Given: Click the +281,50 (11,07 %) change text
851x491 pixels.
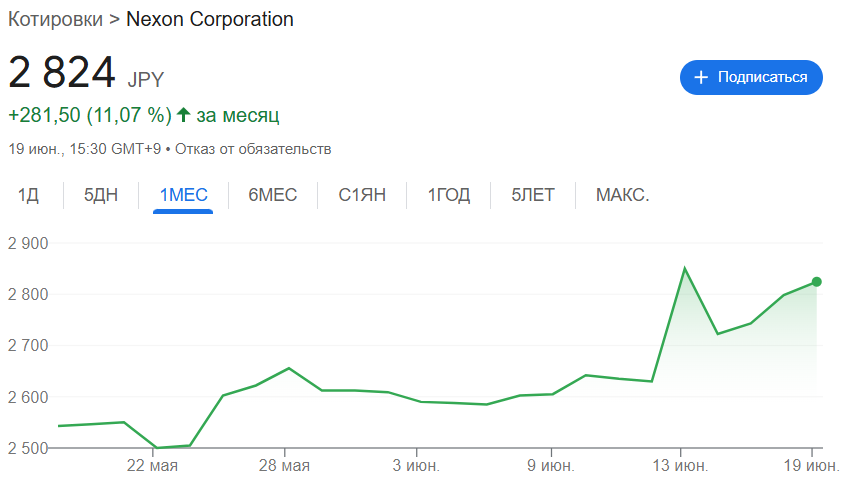Looking at the screenshot, I should pyautogui.click(x=90, y=115).
